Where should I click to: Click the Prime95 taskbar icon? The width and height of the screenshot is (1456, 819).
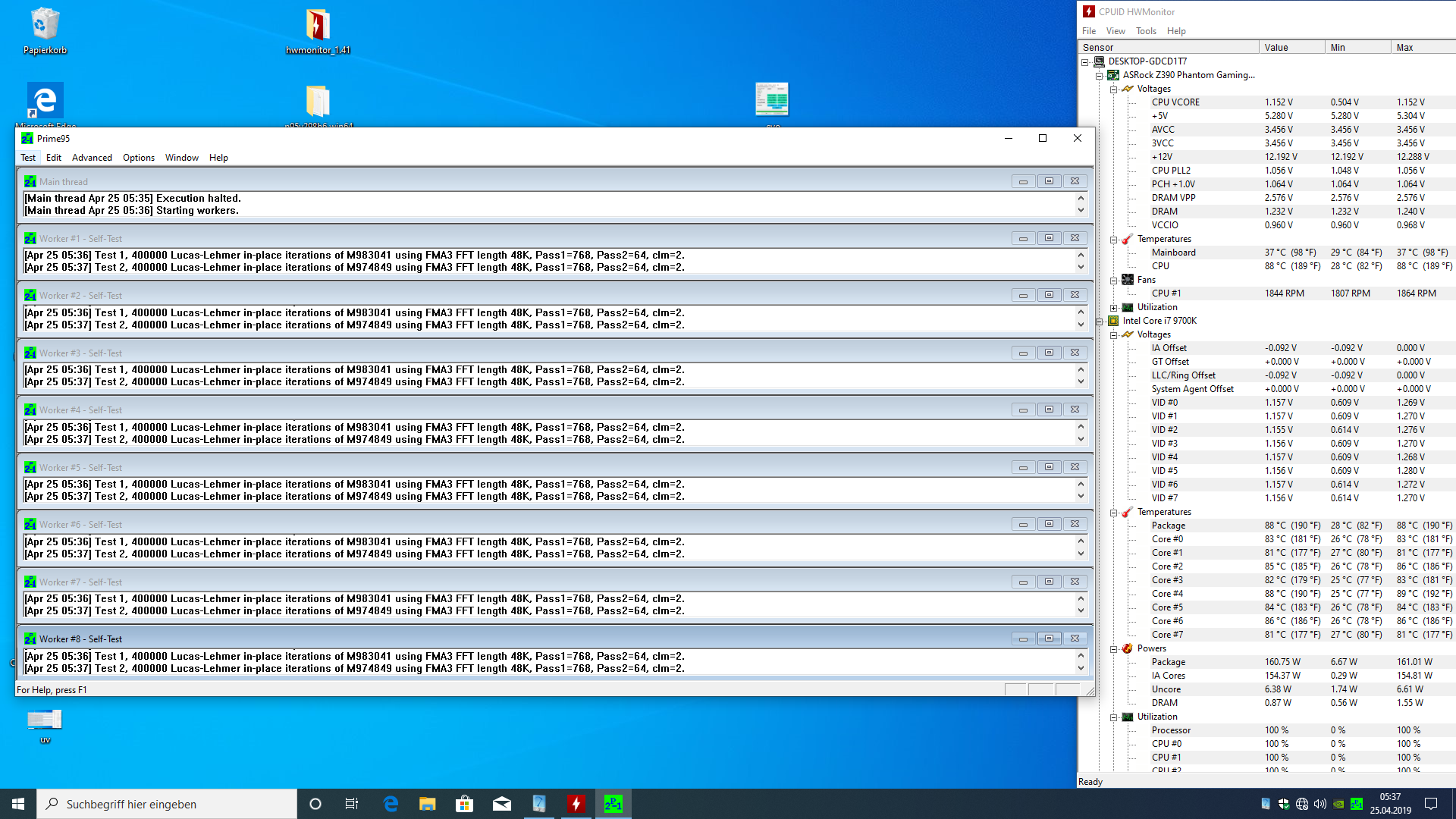tap(613, 804)
